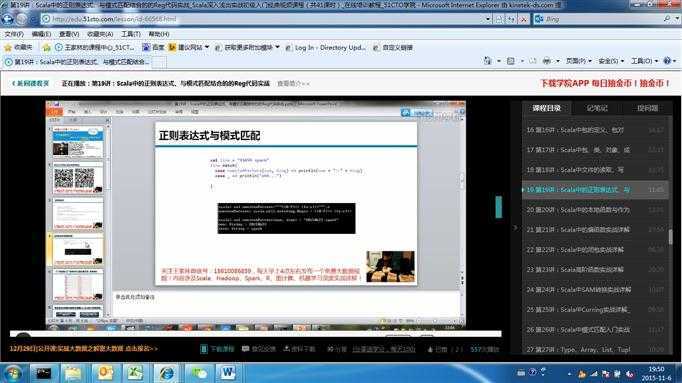Click the 返回课程页 back link
Viewport: 682px width, 383px height.
(x=30, y=83)
